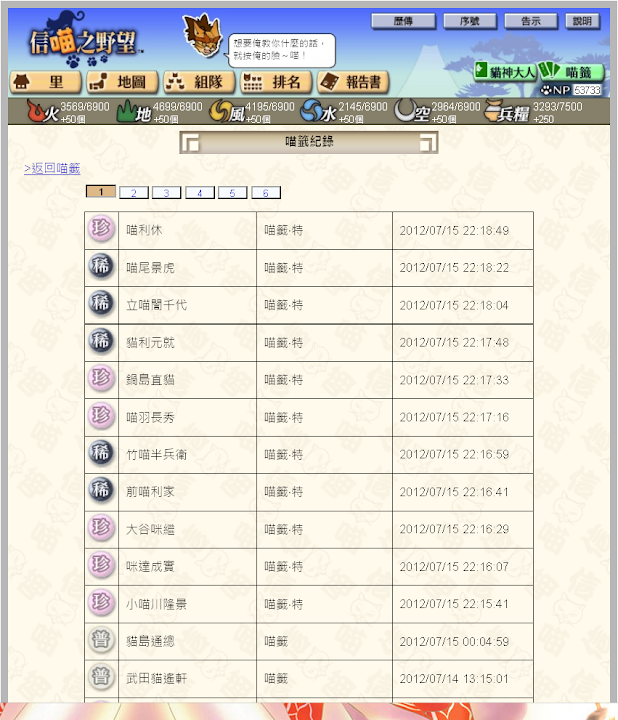Open the 地圖 map menu

coord(123,82)
